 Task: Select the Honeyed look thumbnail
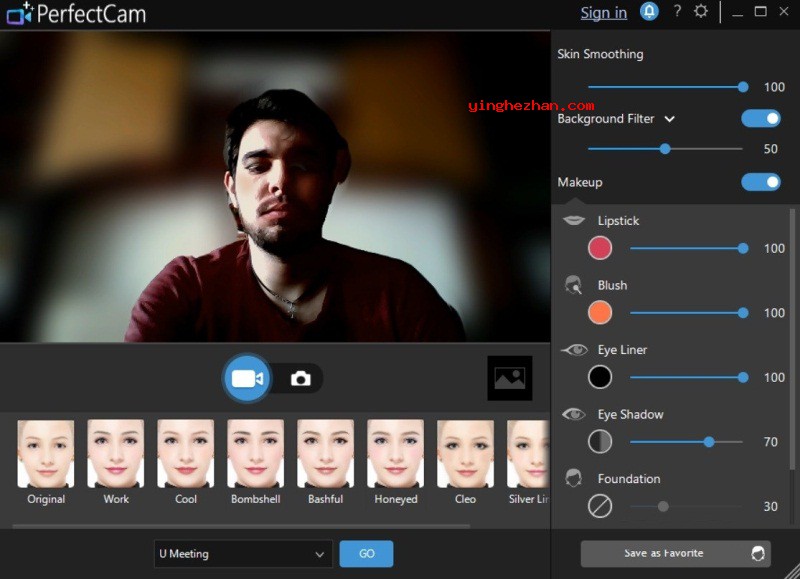coord(395,454)
